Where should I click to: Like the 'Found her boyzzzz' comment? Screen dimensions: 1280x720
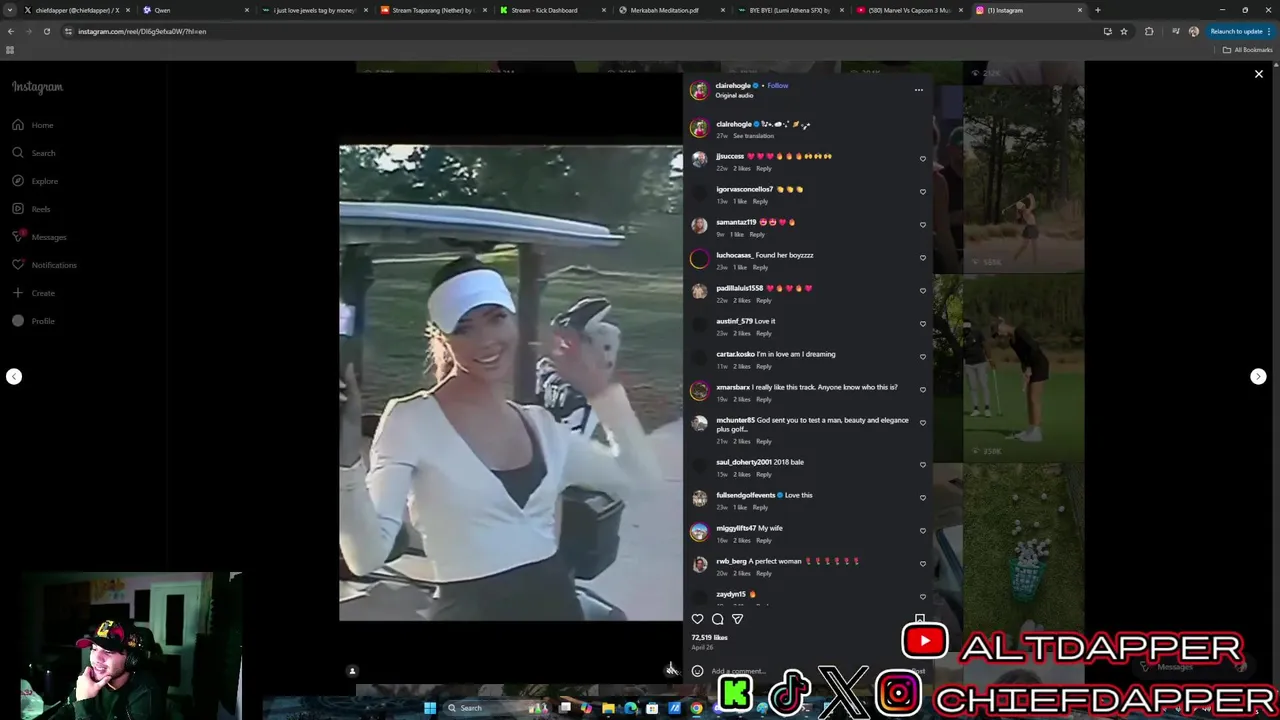(x=923, y=258)
